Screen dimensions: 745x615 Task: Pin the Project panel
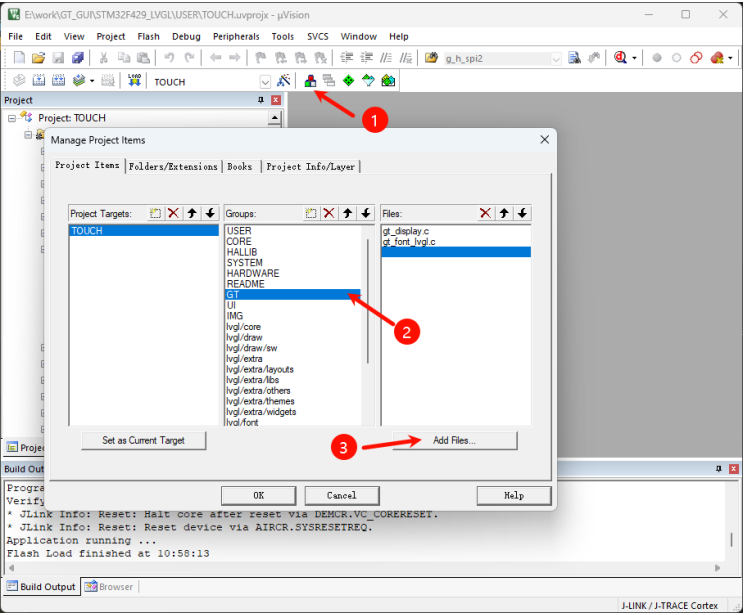click(260, 100)
